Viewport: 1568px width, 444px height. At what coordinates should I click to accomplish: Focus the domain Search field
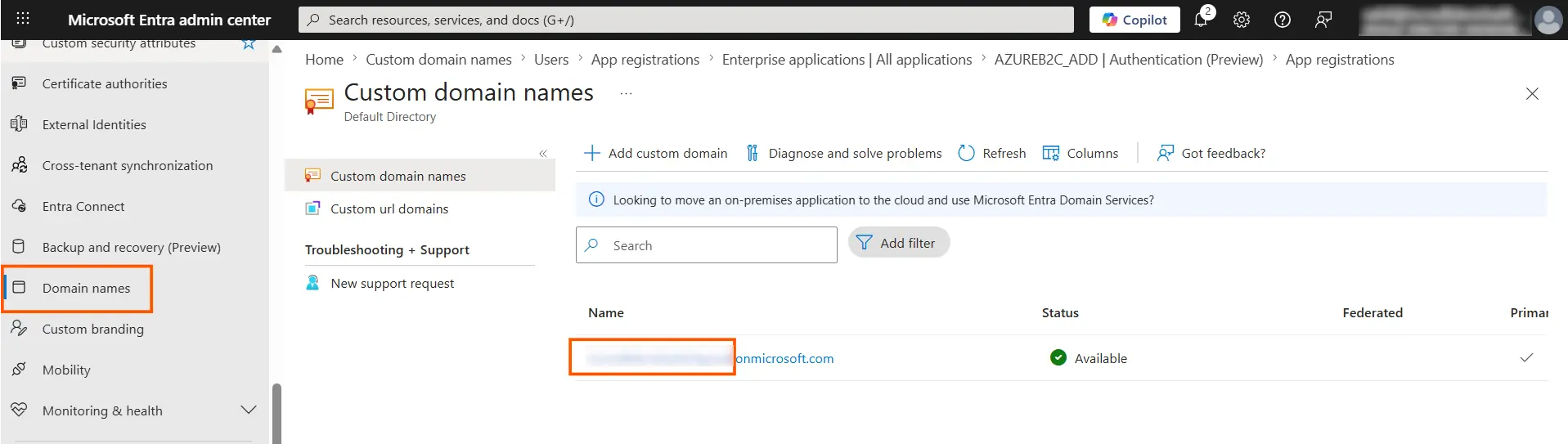pyautogui.click(x=707, y=245)
